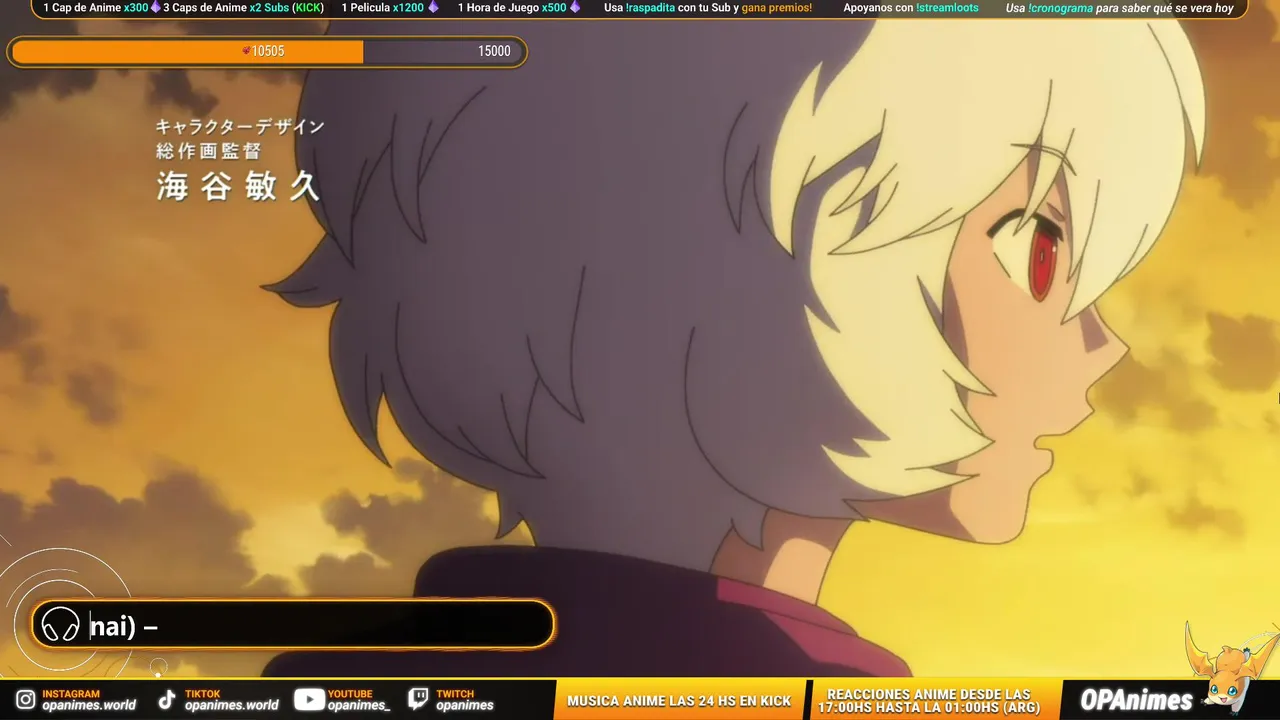
Task: Click the Instagram logo icon
Action: [x=25, y=700]
